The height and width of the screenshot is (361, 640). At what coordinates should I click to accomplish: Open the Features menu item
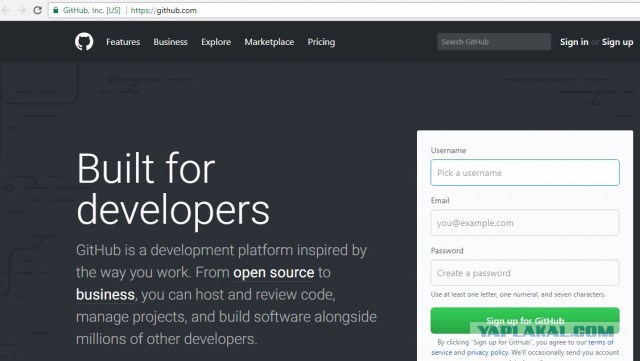[123, 42]
